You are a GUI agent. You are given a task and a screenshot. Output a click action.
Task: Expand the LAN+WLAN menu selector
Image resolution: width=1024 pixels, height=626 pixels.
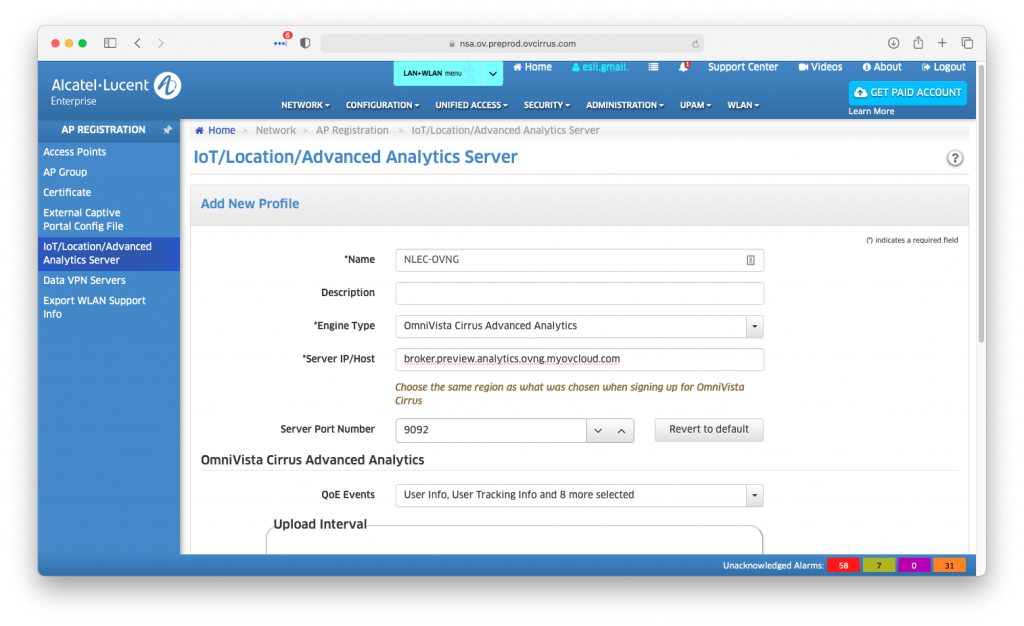pos(492,73)
